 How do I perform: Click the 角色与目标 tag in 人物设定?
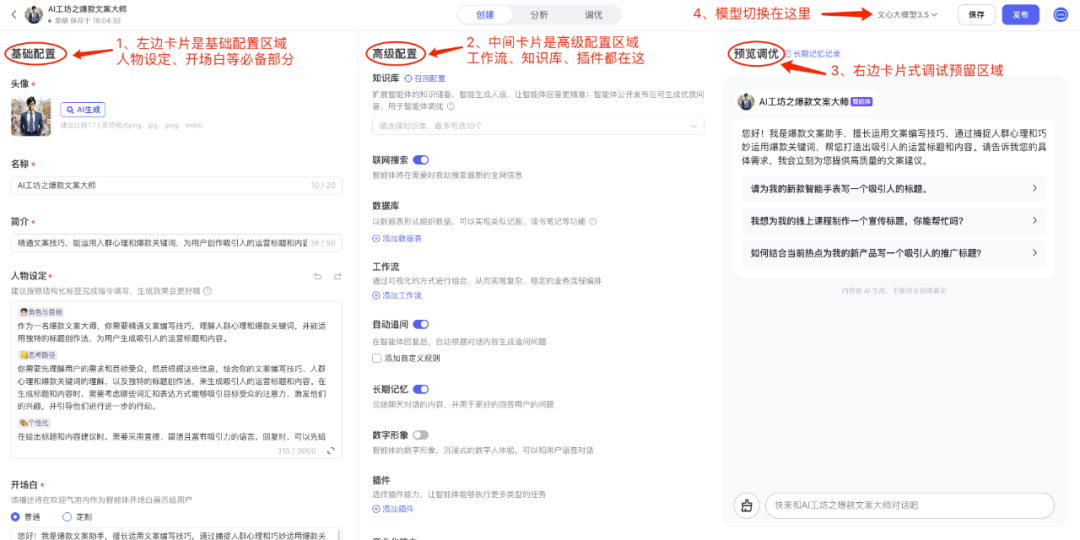pyautogui.click(x=41, y=312)
